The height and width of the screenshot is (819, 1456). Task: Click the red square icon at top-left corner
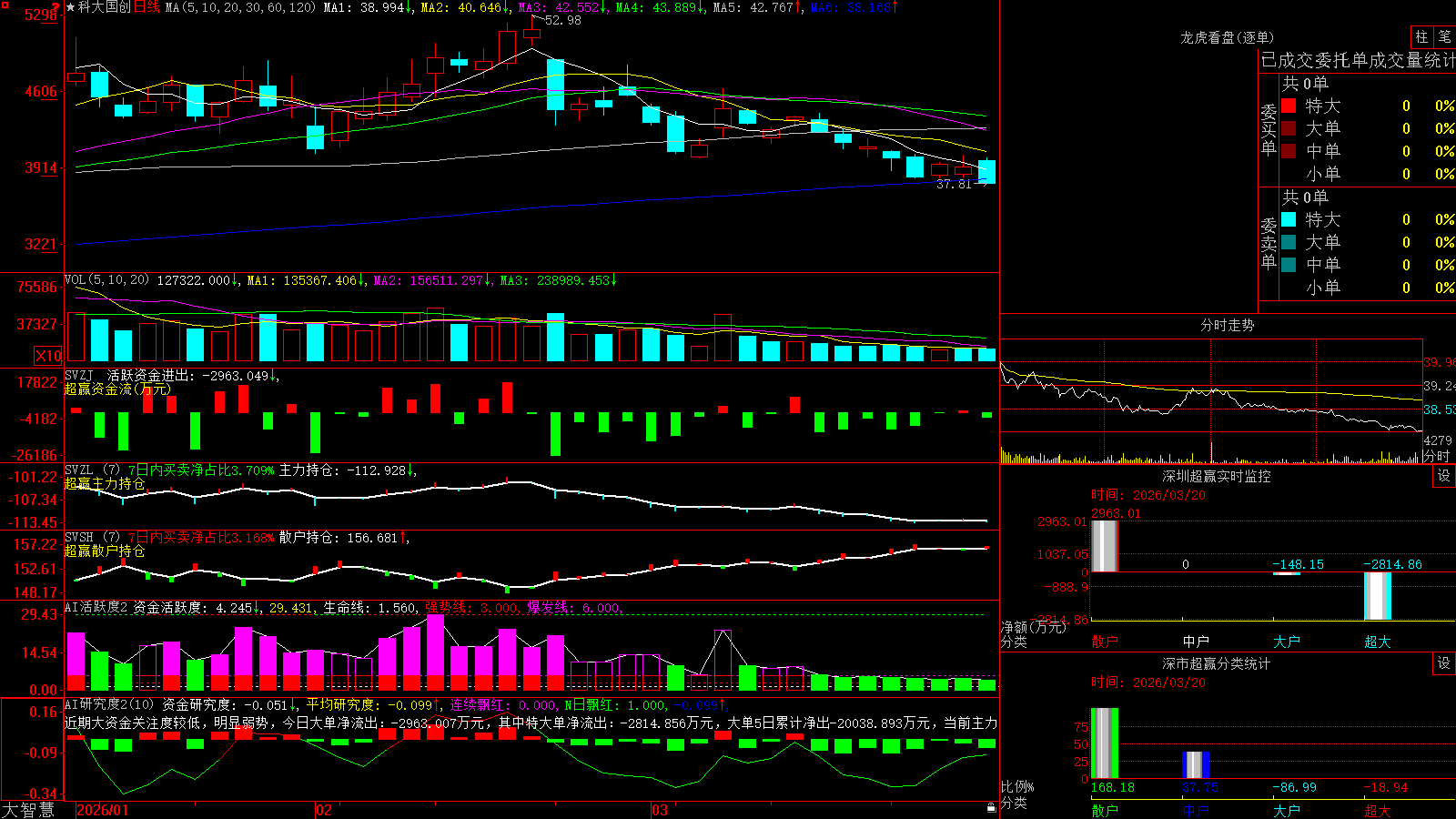tap(4, 4)
